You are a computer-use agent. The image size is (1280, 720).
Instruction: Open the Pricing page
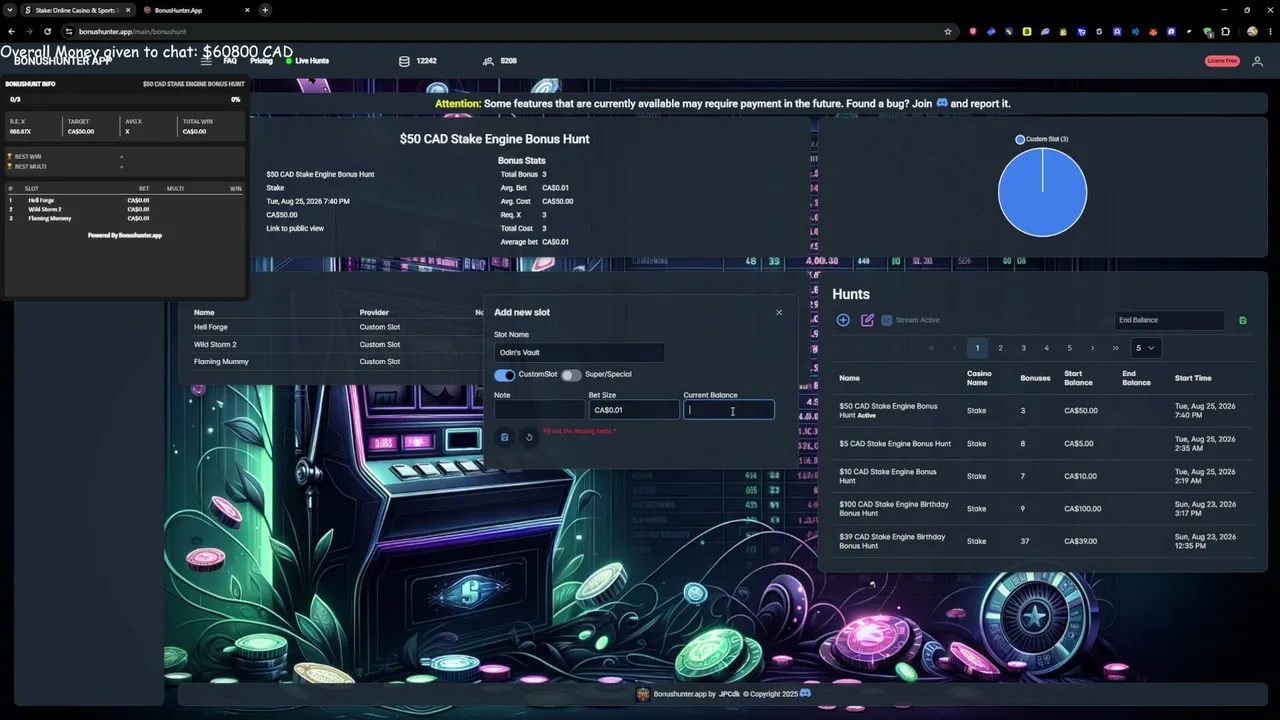click(261, 61)
